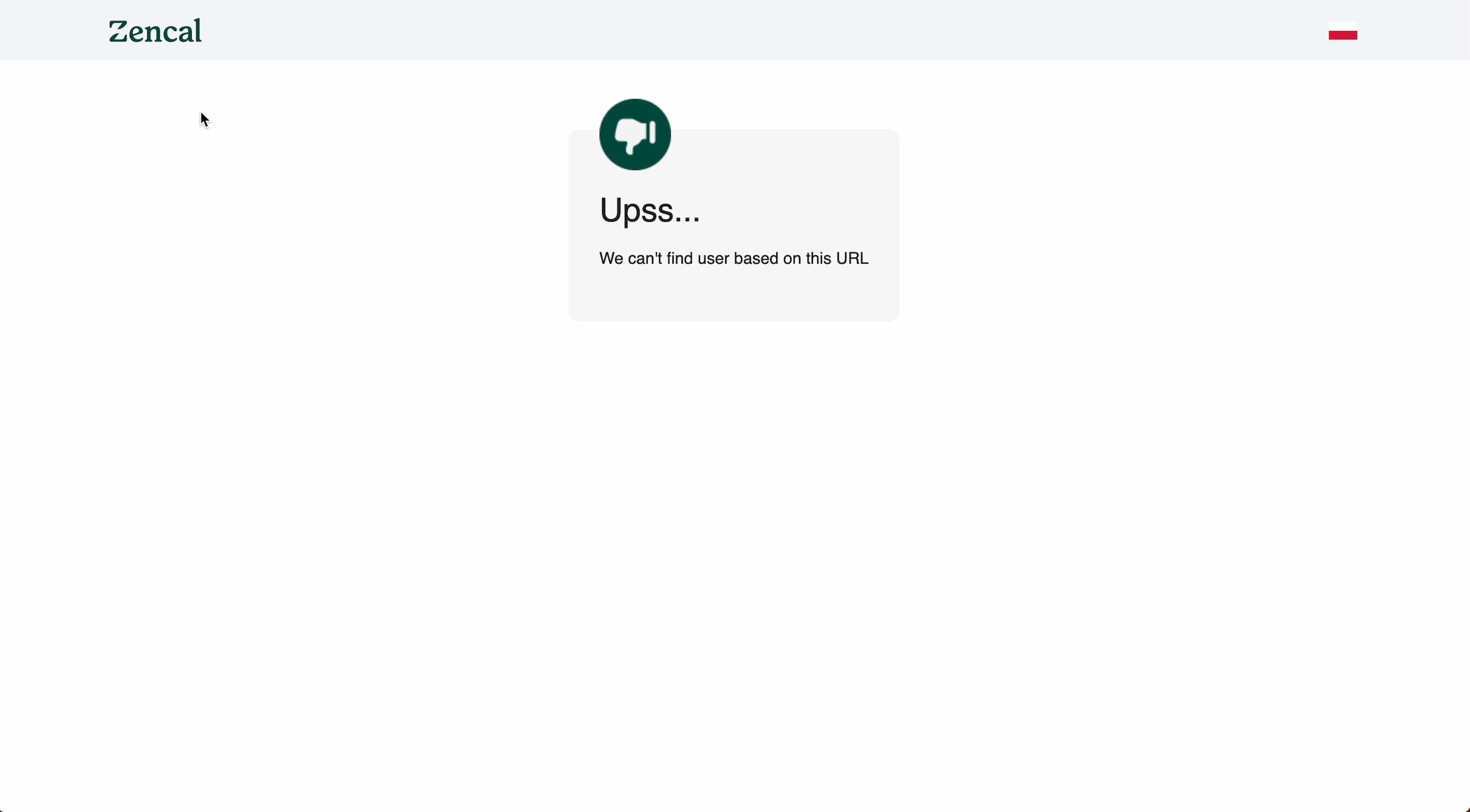Switch language using the Polish flag icon
Screen dimensions: 1470x812
coord(1343,31)
